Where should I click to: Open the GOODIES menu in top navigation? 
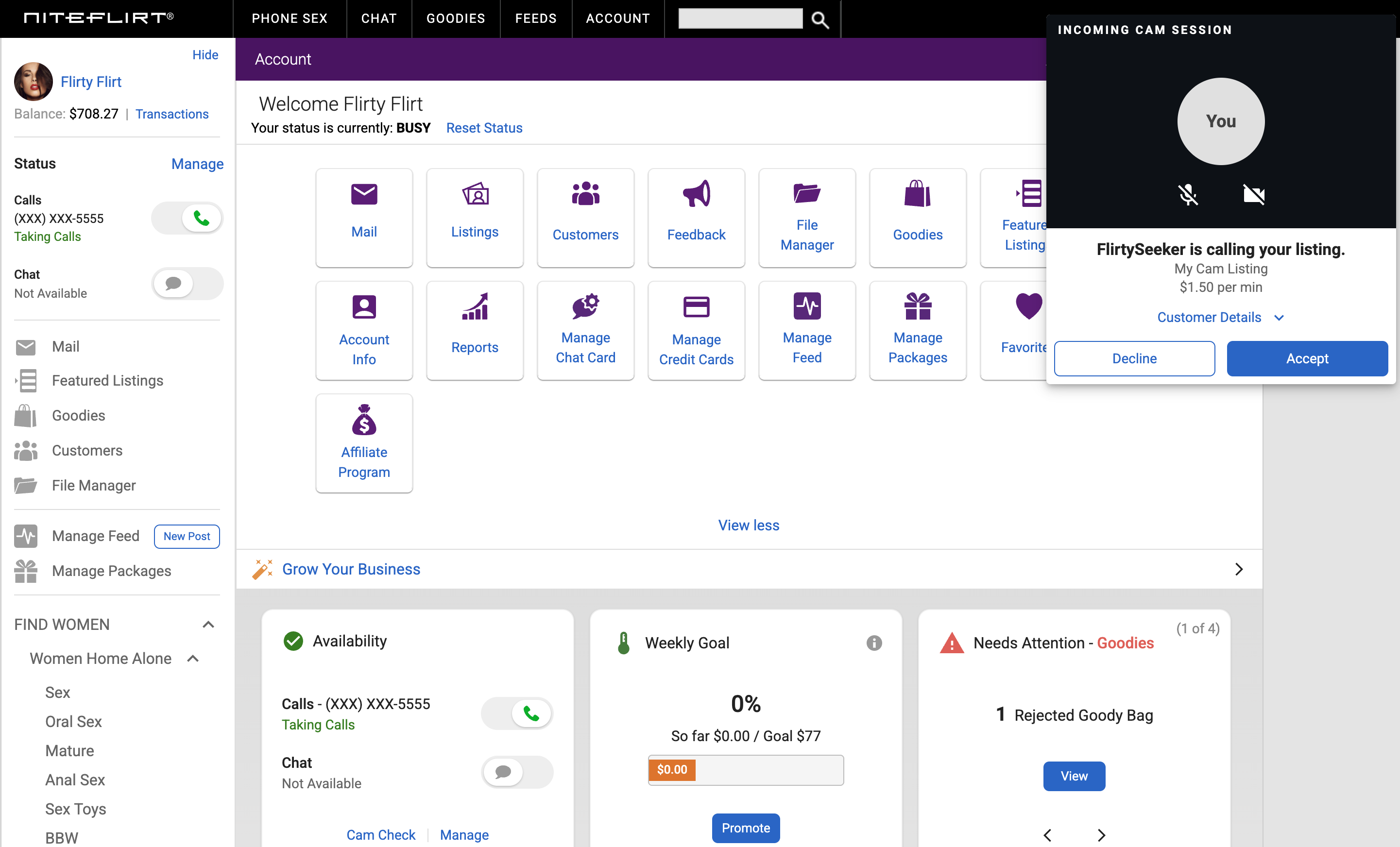[x=456, y=19]
